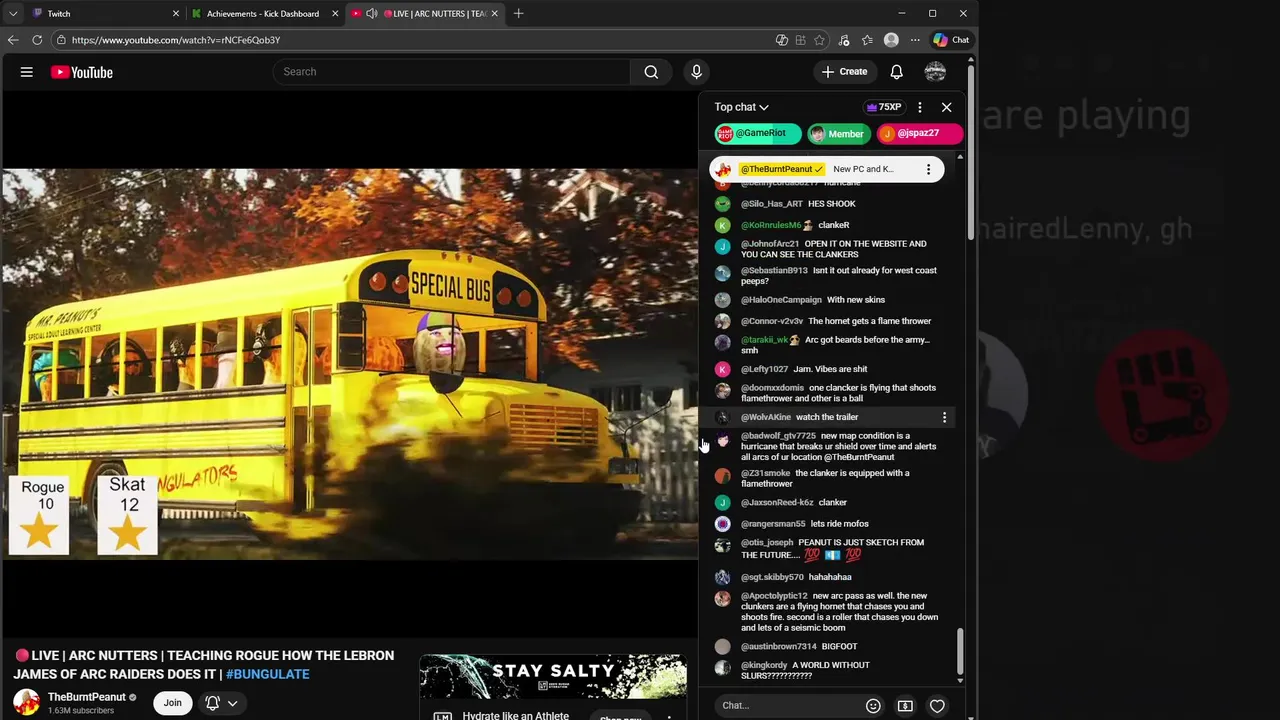Screen dimensions: 1280x720
Task: Expand notification bell dropdown under video
Action: pos(232,703)
